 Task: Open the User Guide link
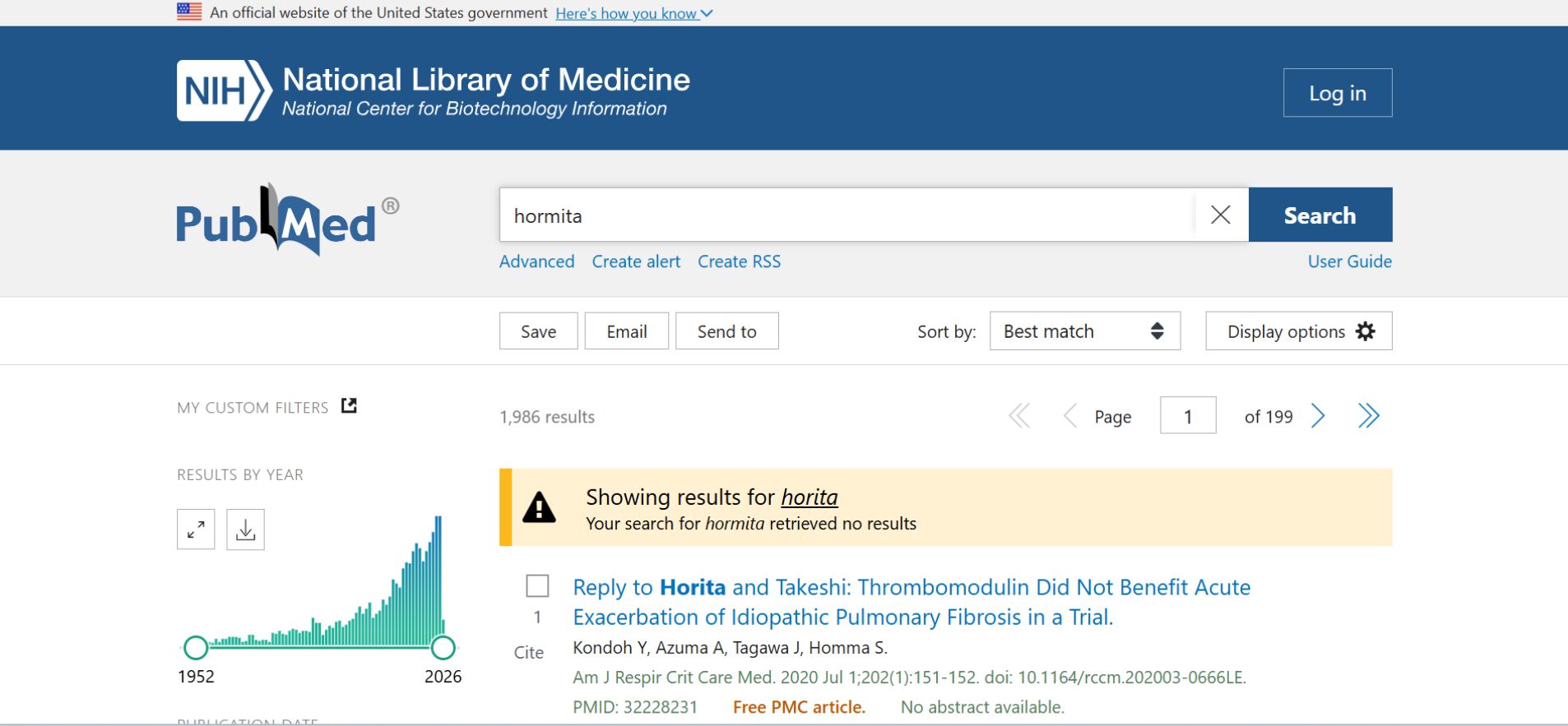(x=1350, y=261)
